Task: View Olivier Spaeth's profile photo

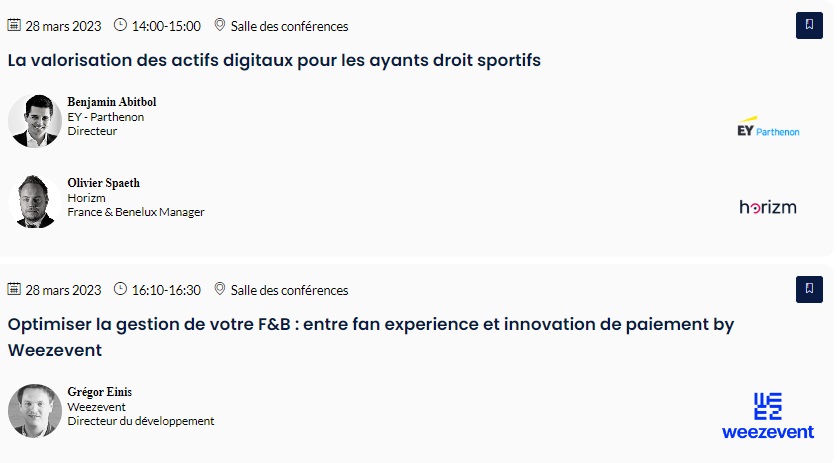Action: coord(35,202)
